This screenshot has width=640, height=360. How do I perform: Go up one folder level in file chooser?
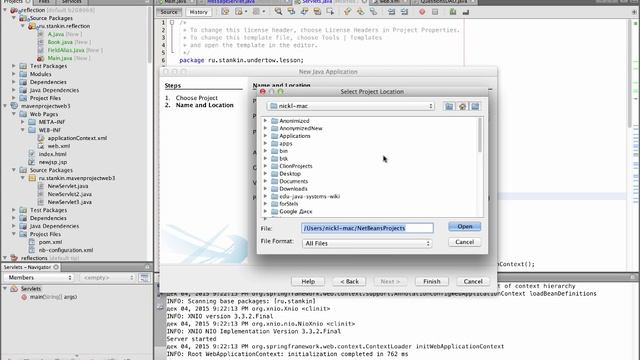449,106
